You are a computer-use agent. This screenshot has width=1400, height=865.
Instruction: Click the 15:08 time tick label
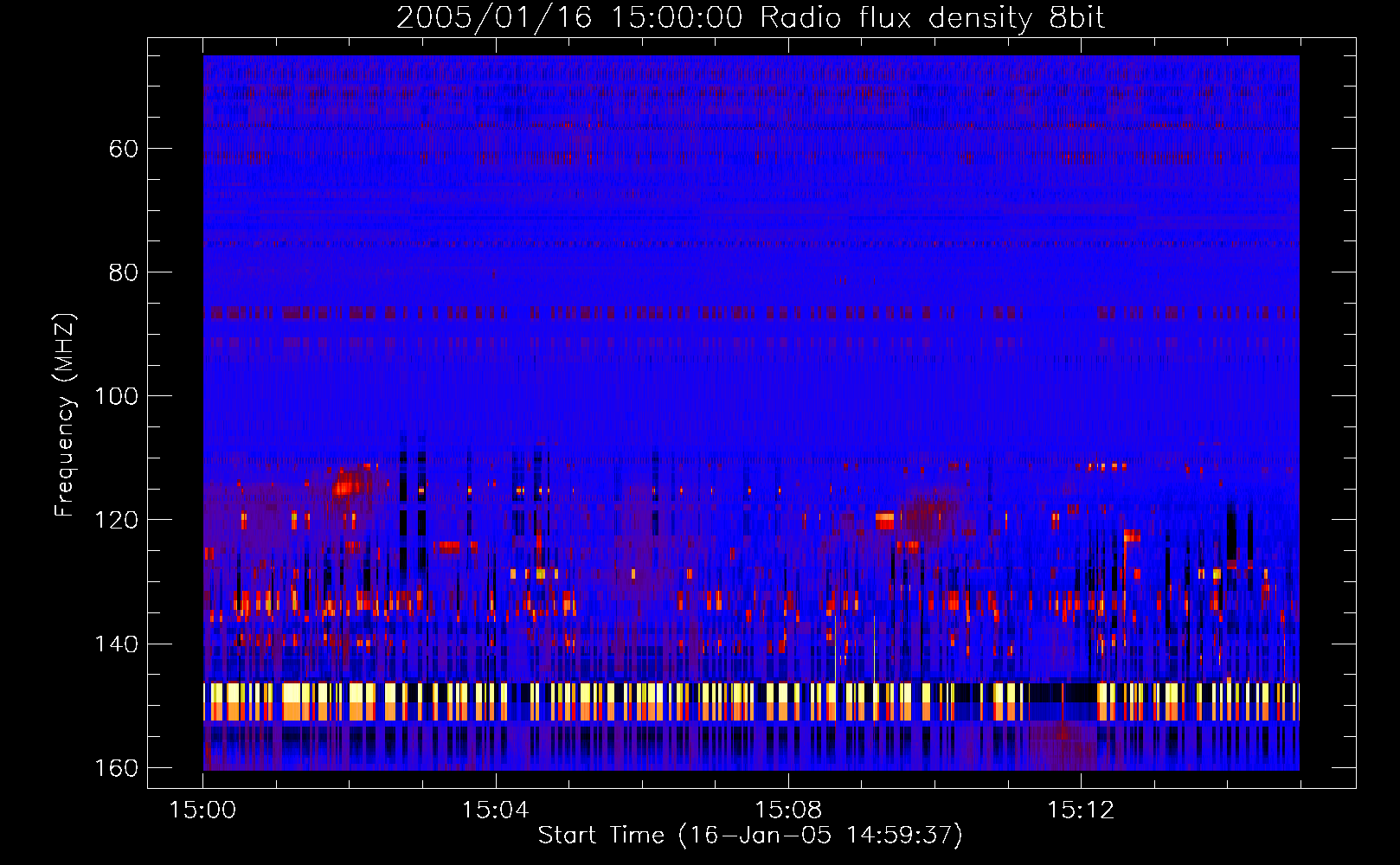point(787,810)
